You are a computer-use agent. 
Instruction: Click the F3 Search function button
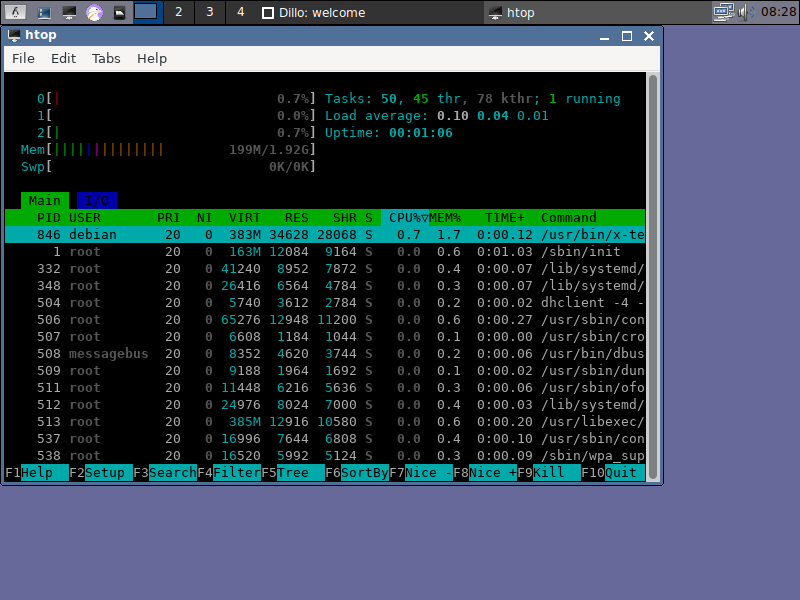point(165,473)
